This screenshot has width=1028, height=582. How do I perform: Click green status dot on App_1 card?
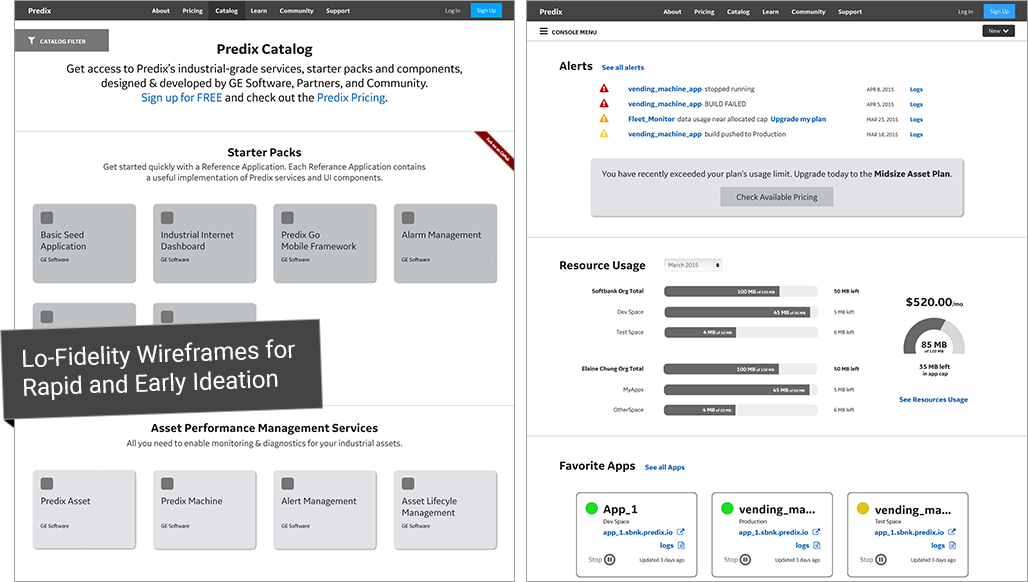tap(591, 508)
